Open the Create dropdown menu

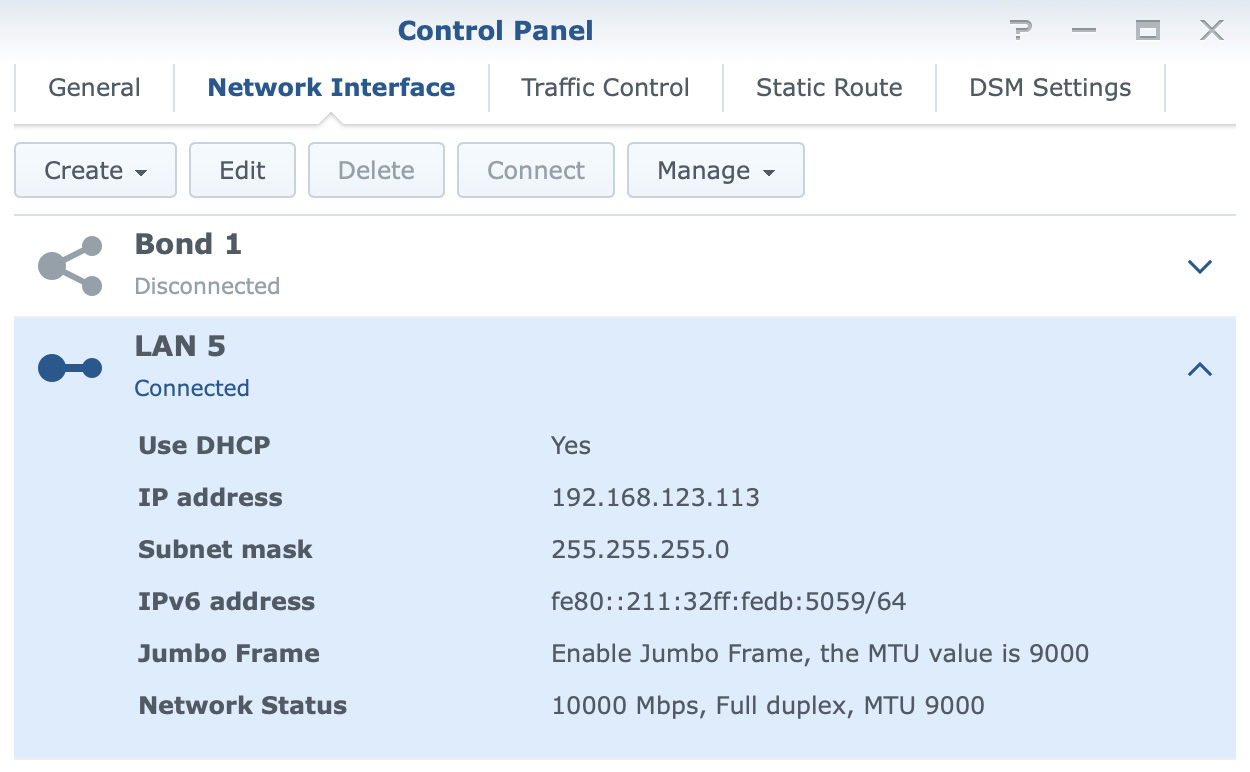tap(95, 170)
